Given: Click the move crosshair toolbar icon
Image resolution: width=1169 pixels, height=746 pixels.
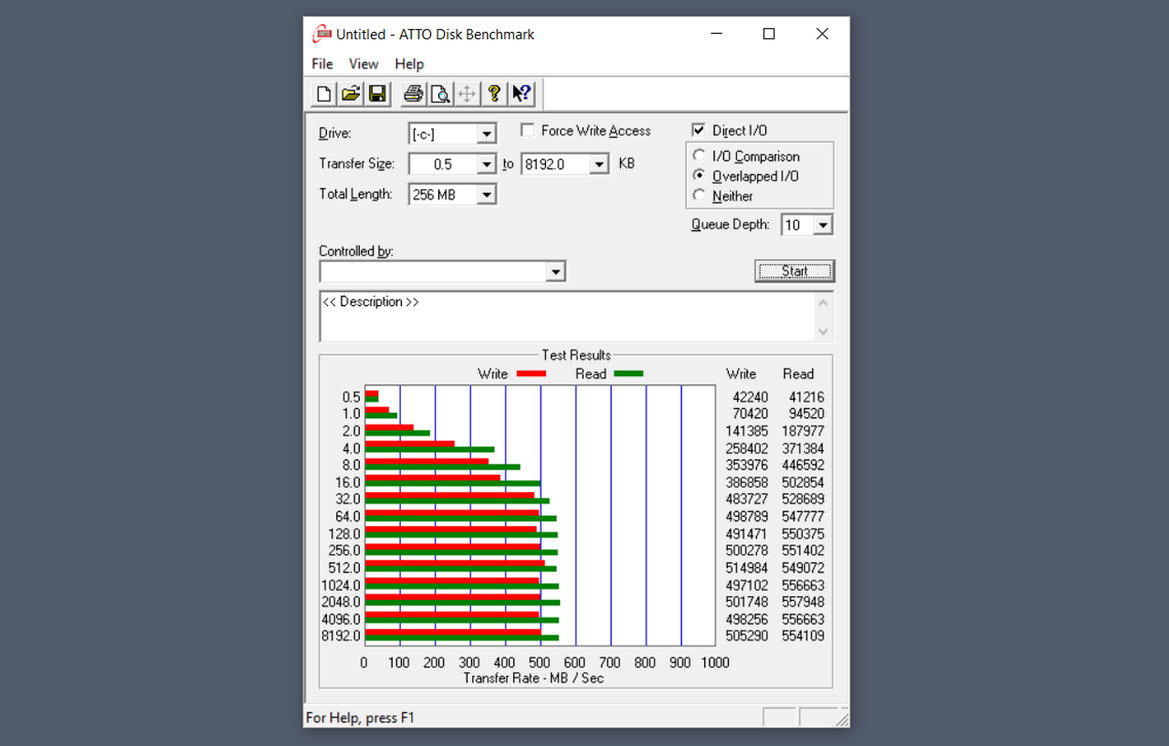Looking at the screenshot, I should click(467, 94).
